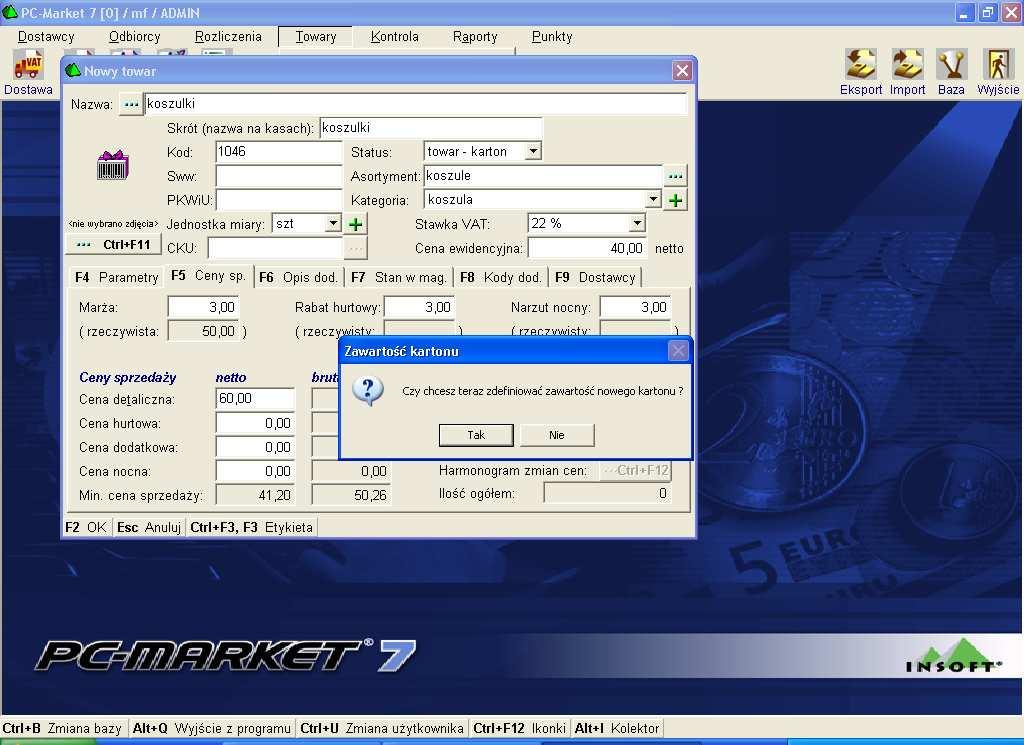Viewport: 1024px width, 745px height.
Task: Open the Rozliczenia menu
Action: 228,37
